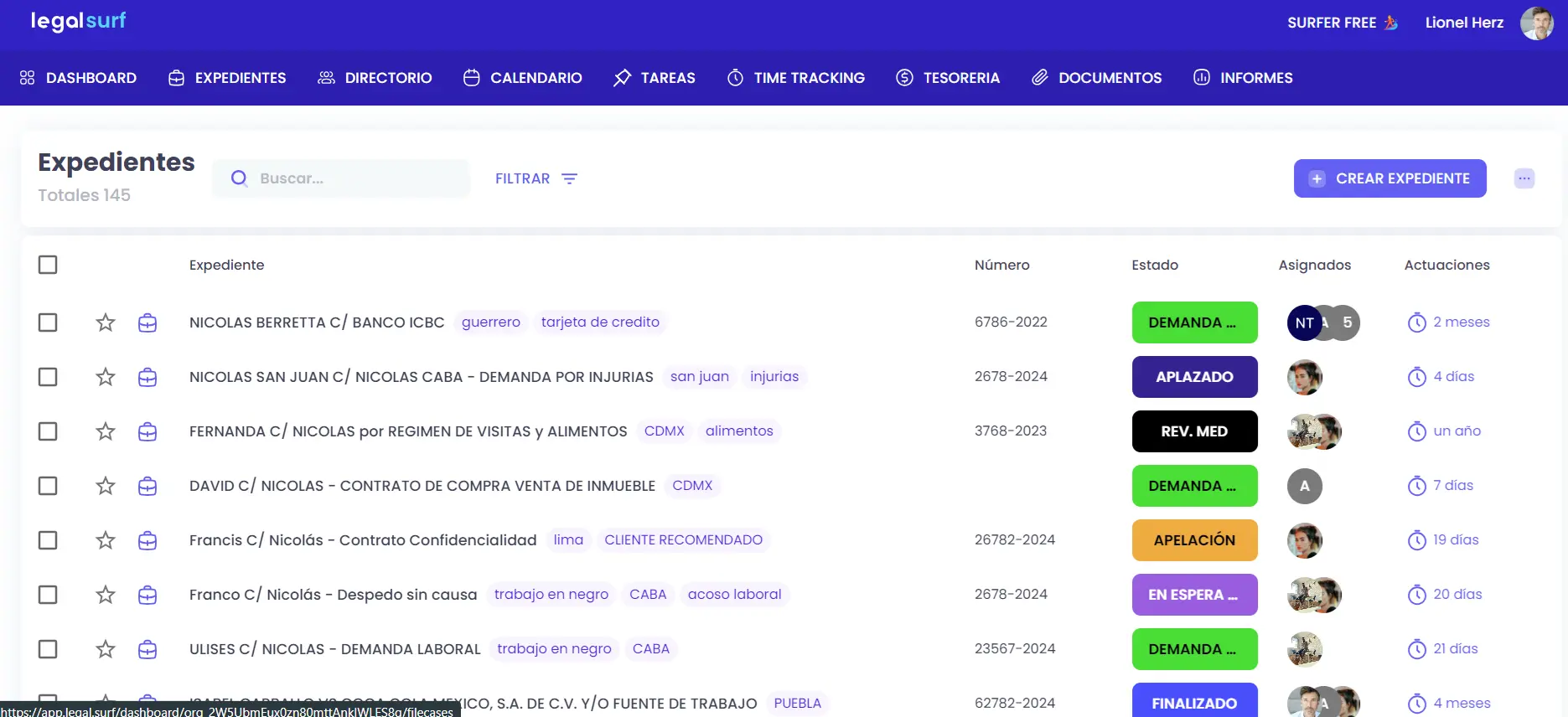The height and width of the screenshot is (717, 1568).
Task: Click briefcase icon for FERNANDA C/ NICOLAS case
Action: click(x=147, y=431)
